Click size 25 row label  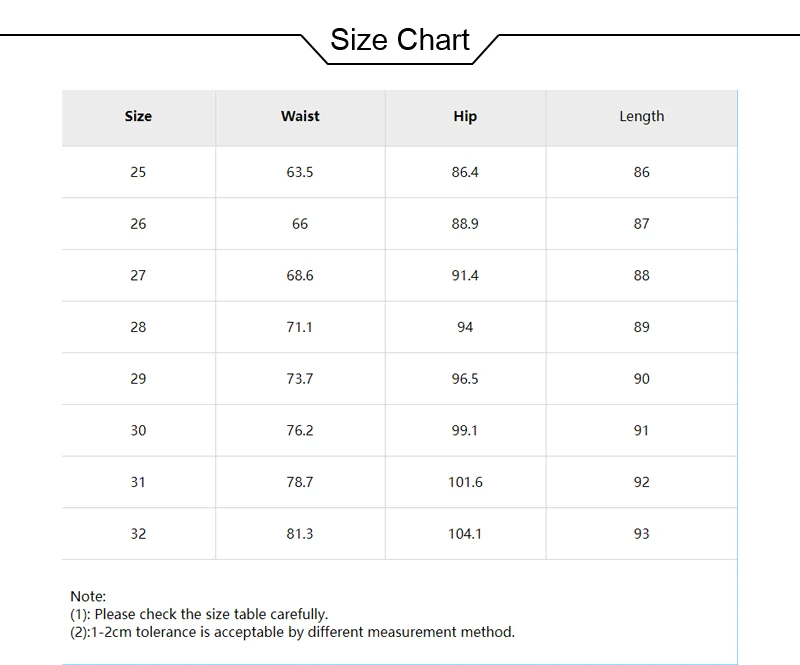coord(138,172)
